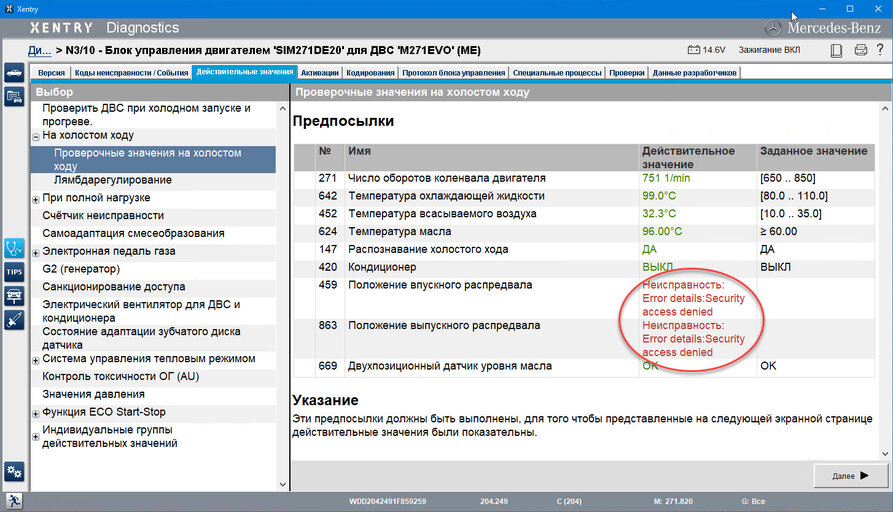Click 'Положение выпускного распредвала' row
The width and height of the screenshot is (893, 512).
click(x=584, y=339)
